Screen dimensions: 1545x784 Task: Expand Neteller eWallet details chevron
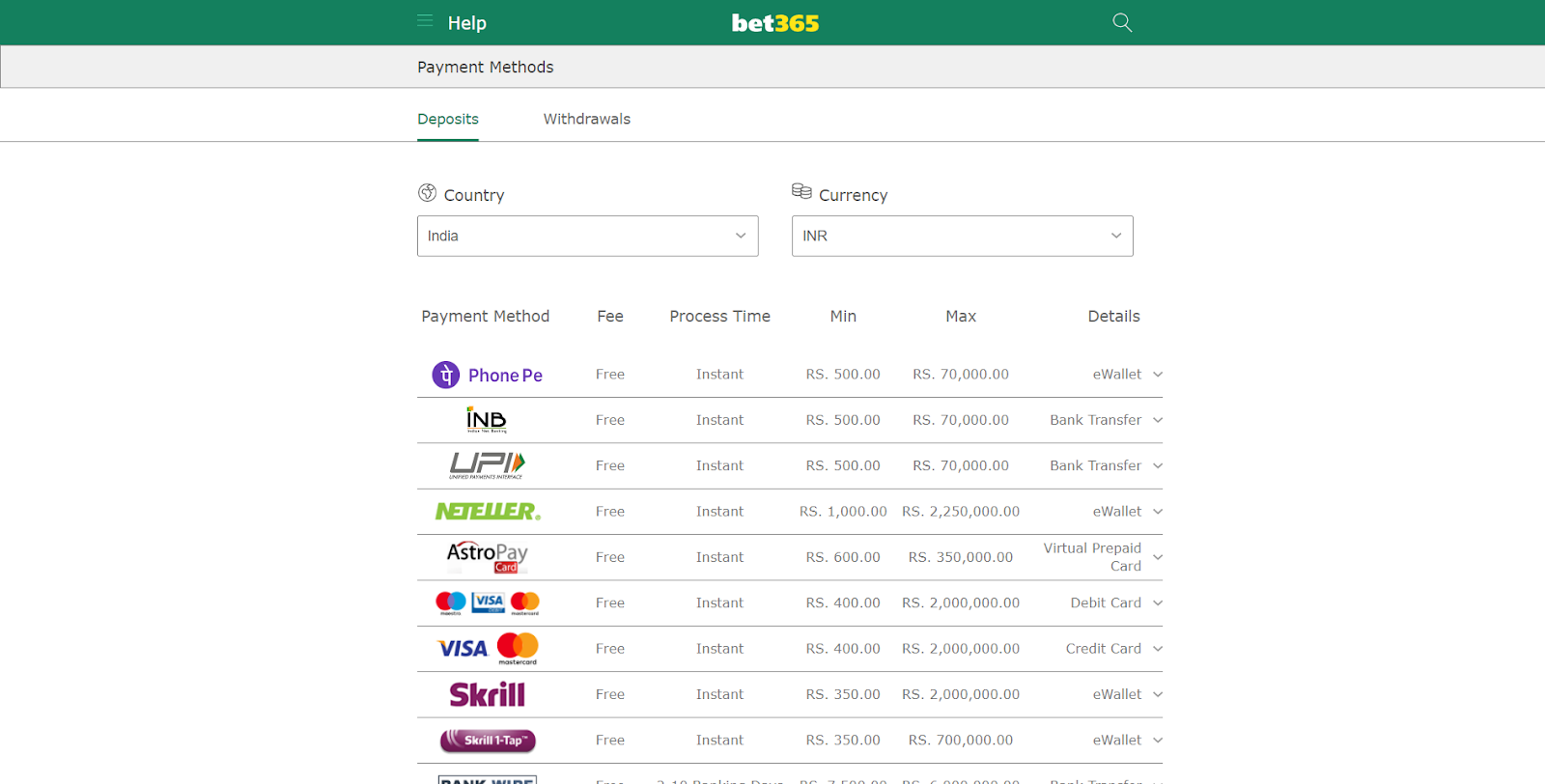1158,512
